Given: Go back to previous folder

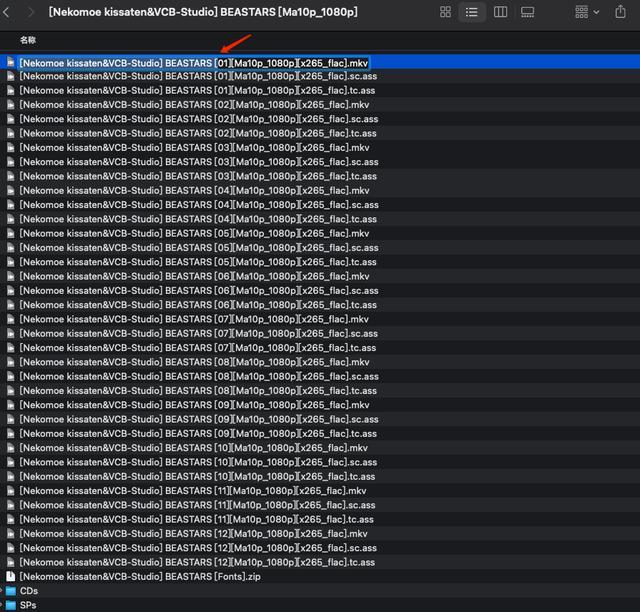Looking at the screenshot, I should pos(6,12).
